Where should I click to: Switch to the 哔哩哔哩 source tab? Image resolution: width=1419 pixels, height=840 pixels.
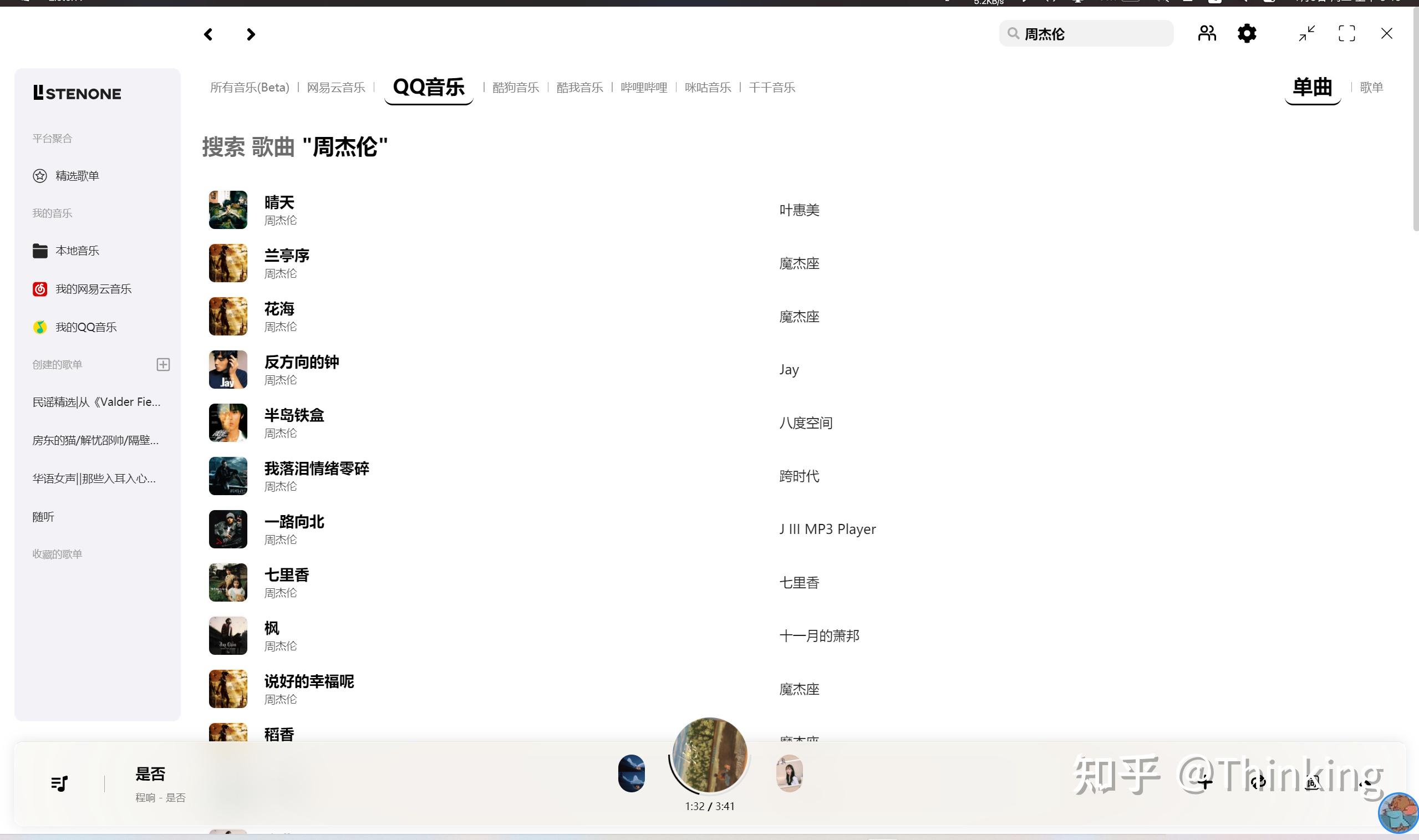coord(644,87)
